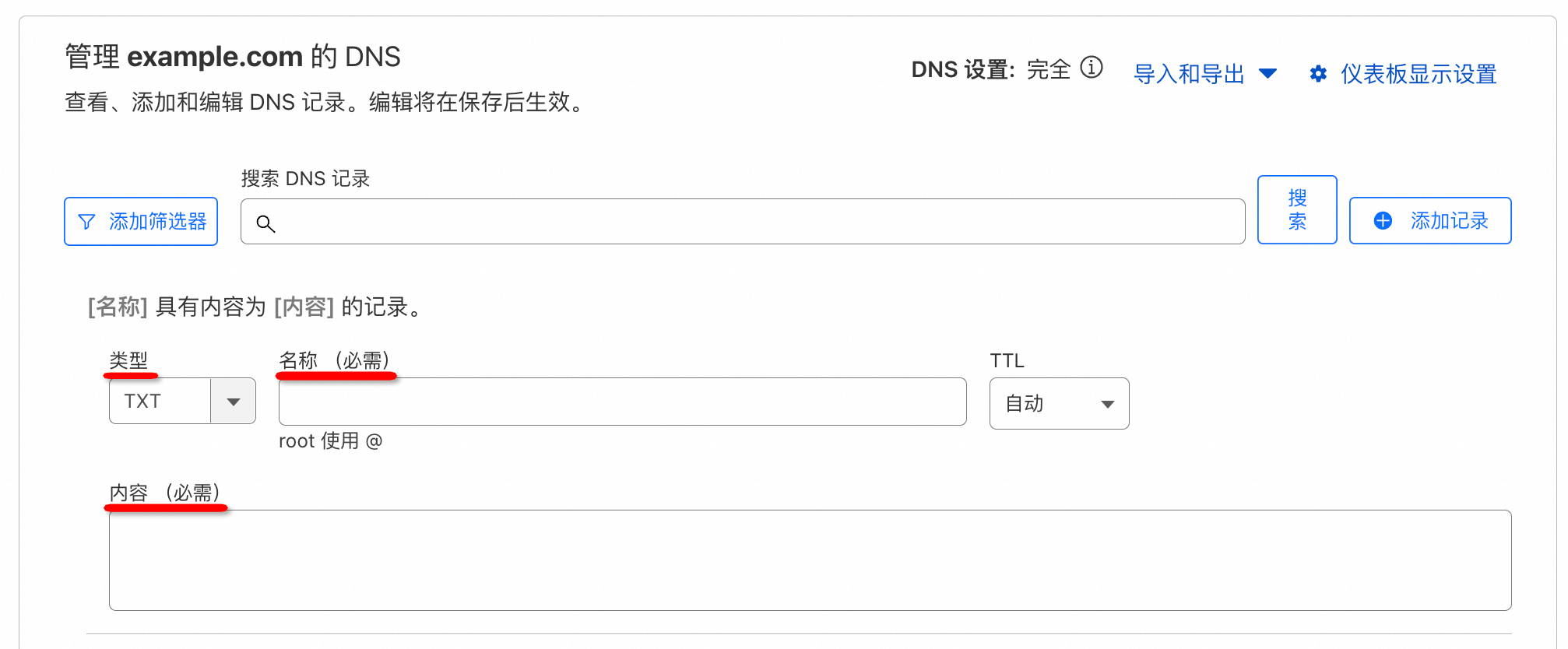Click the gear icon for 仪表板显示设置
The image size is (1568, 649).
tap(1318, 74)
